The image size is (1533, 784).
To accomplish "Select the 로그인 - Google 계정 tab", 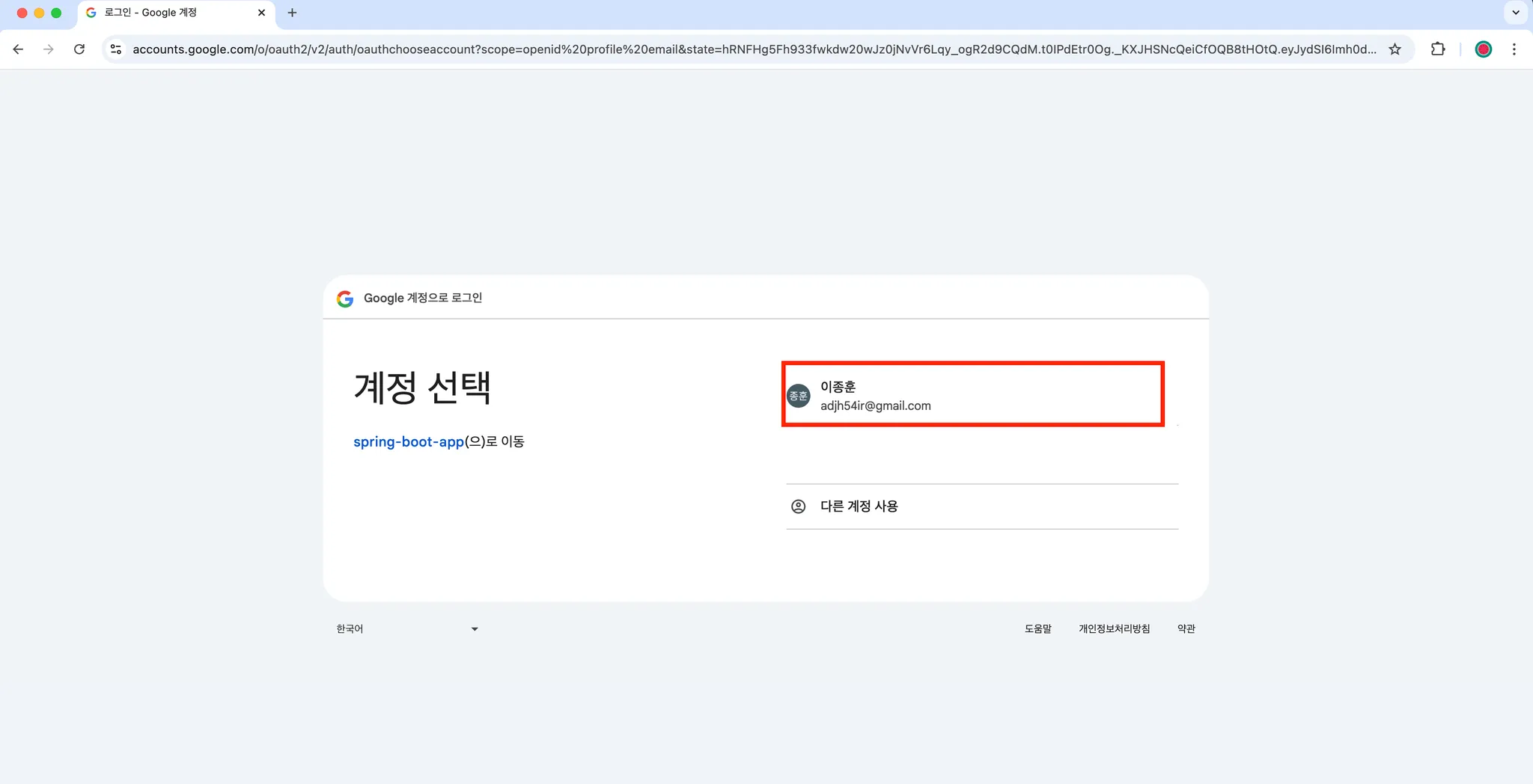I will point(176,13).
